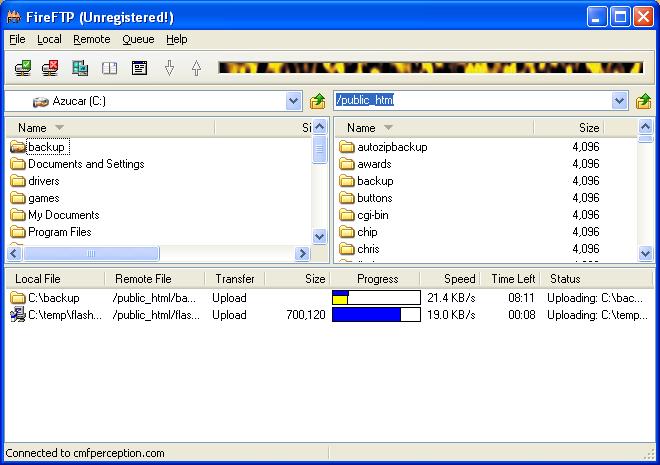
Task: Click the log window toolbar icon
Action: click(139, 68)
